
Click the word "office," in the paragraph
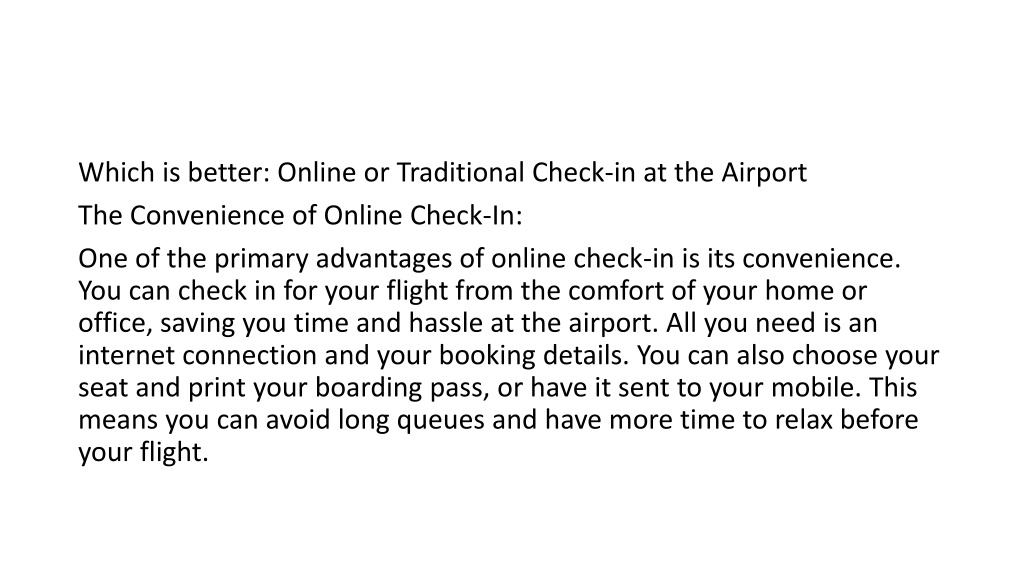click(116, 323)
